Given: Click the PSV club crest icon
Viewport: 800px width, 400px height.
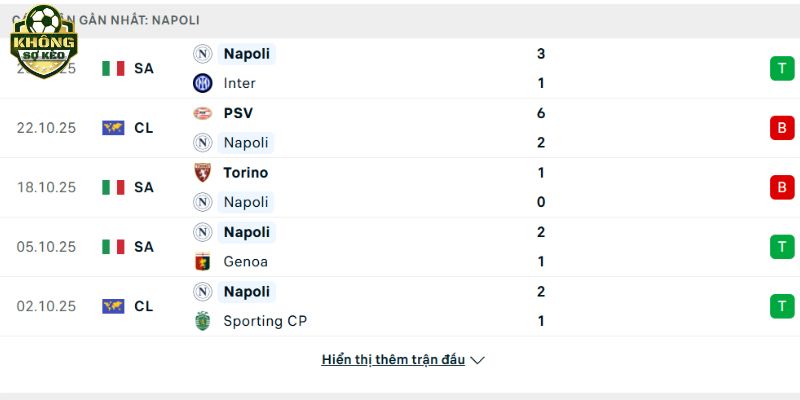Looking at the screenshot, I should click(203, 113).
